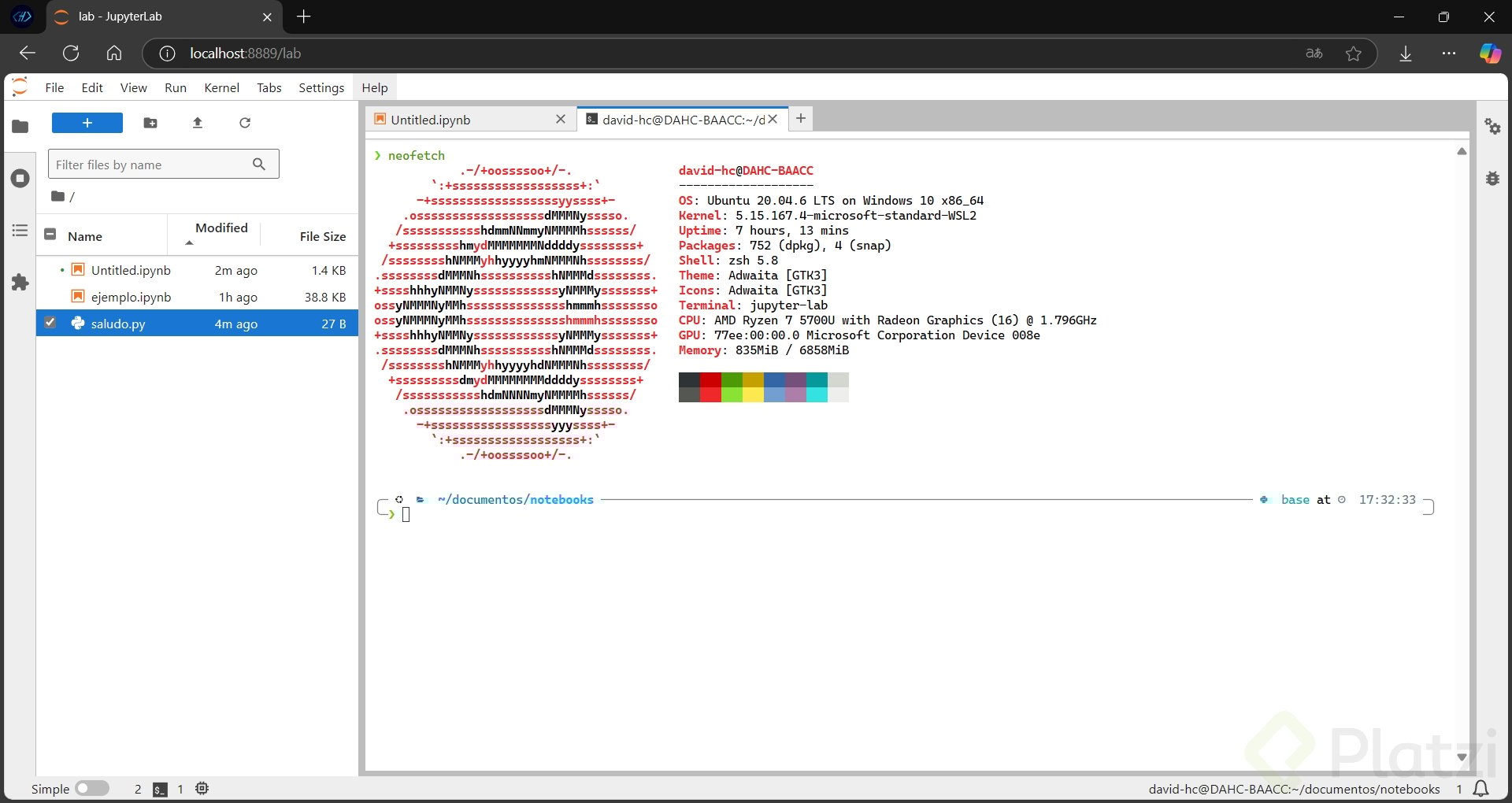Click the status bar terminal path text
This screenshot has height=803, width=1512.
point(1294,789)
